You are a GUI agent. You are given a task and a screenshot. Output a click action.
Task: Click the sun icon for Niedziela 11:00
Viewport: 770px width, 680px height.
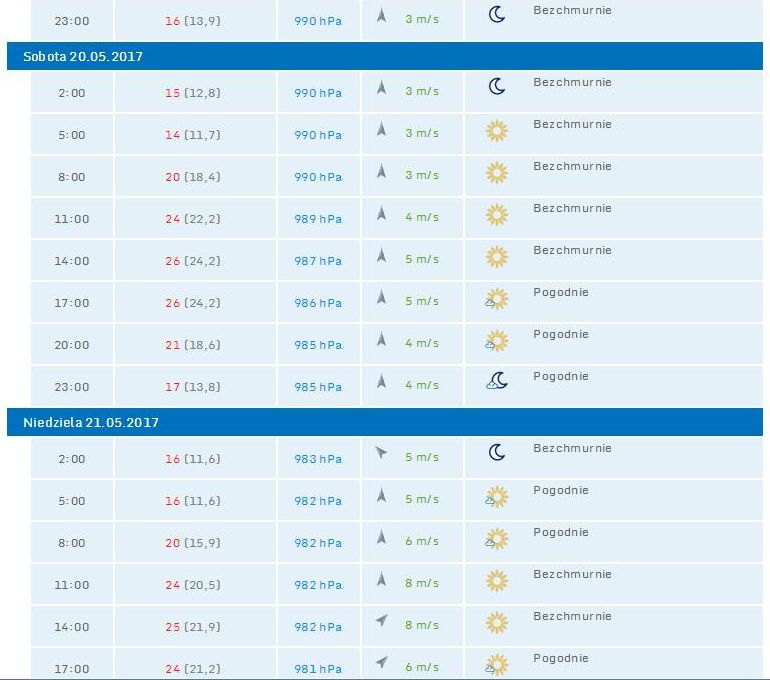click(x=496, y=580)
